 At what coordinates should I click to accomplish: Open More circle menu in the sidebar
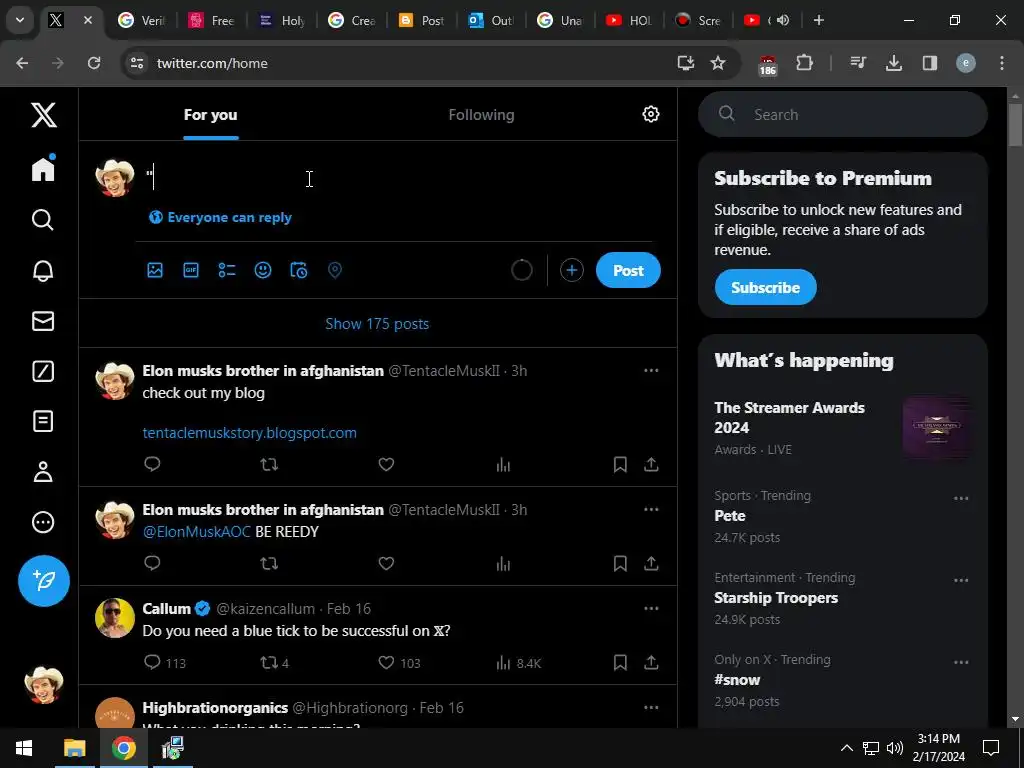pos(43,522)
